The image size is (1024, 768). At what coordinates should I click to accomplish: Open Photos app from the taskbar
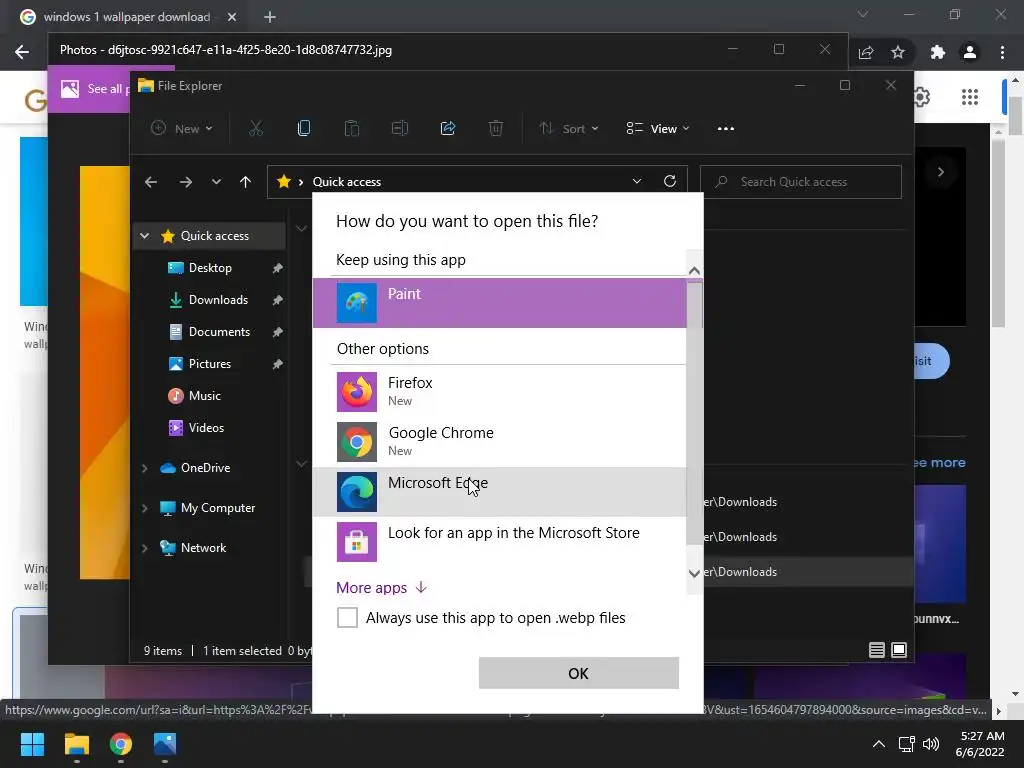[x=165, y=744]
